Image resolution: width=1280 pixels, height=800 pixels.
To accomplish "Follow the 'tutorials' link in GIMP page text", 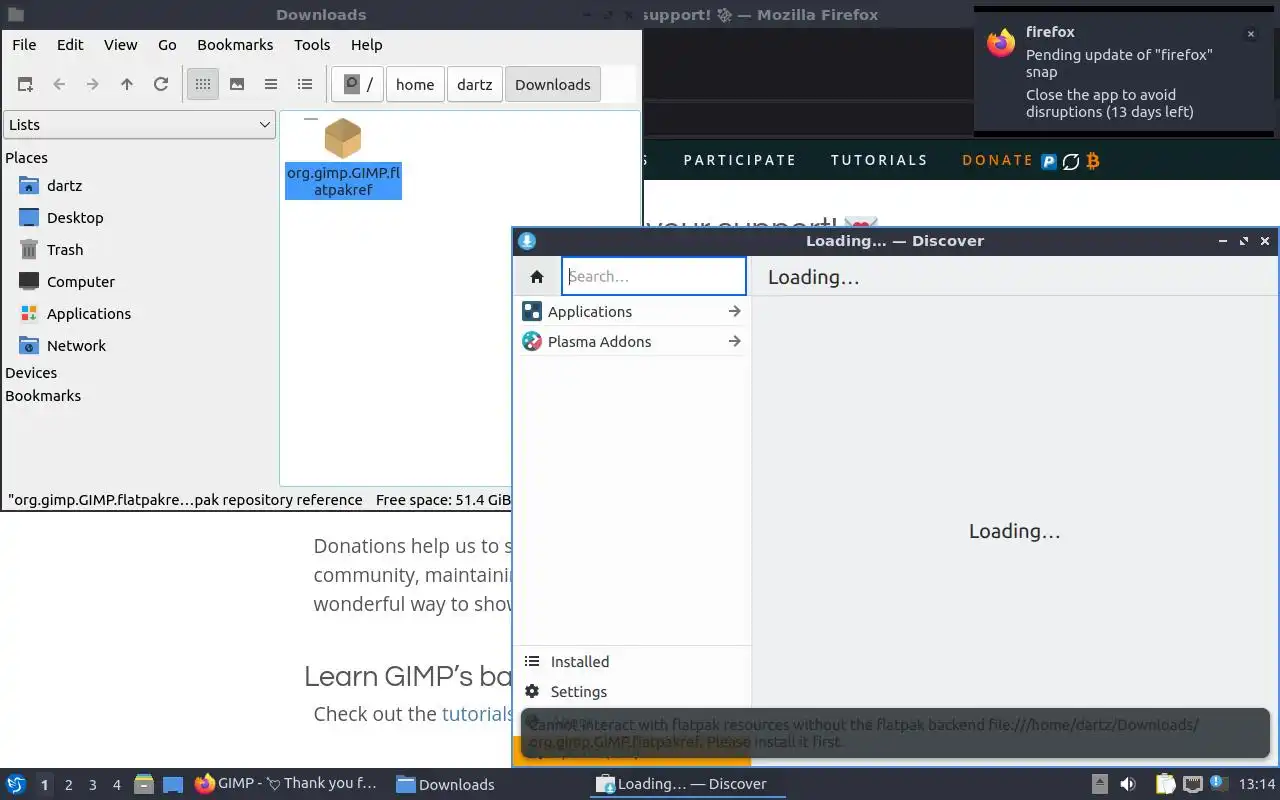I will [477, 714].
